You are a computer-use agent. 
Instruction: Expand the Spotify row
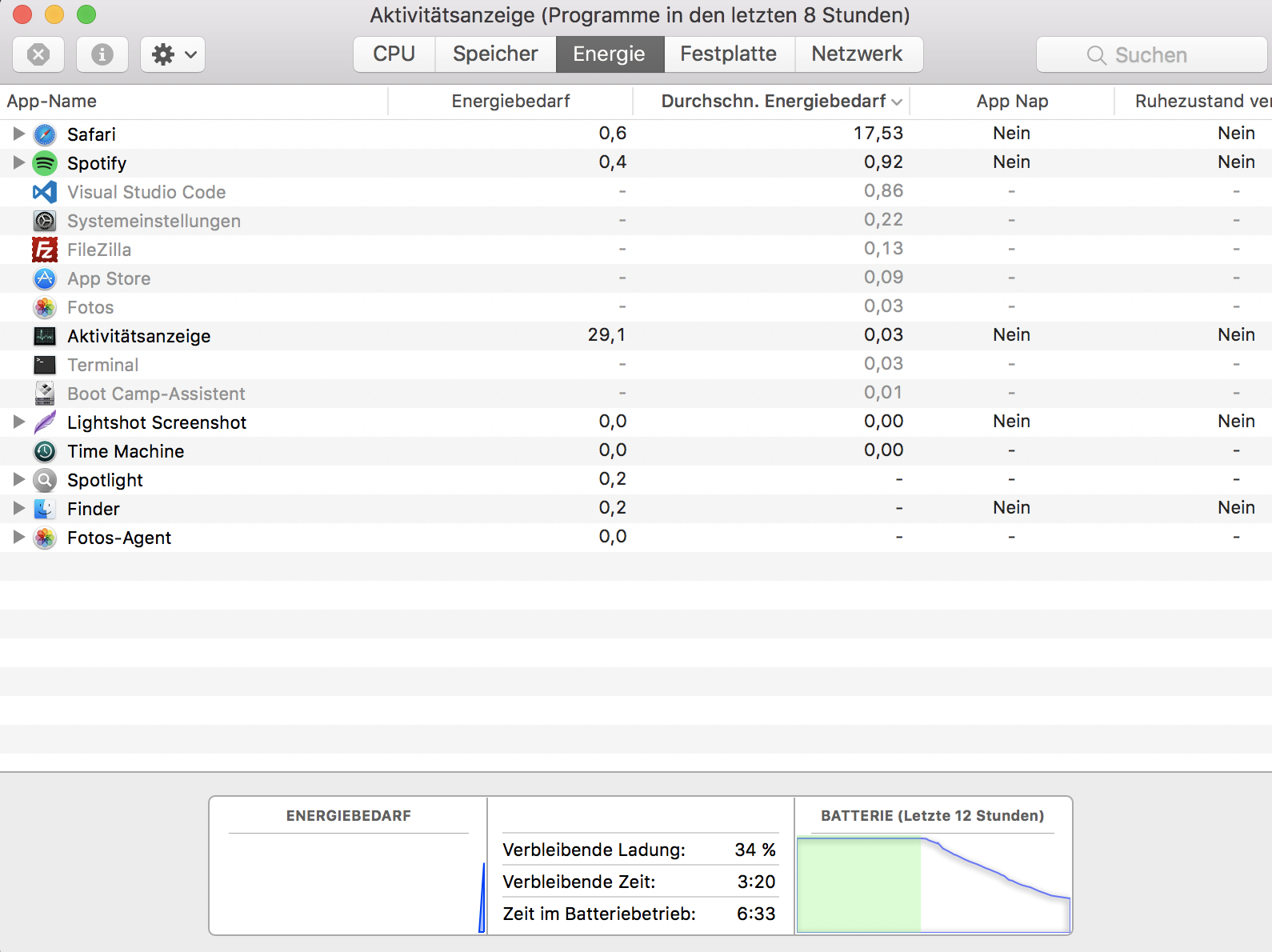click(x=19, y=162)
